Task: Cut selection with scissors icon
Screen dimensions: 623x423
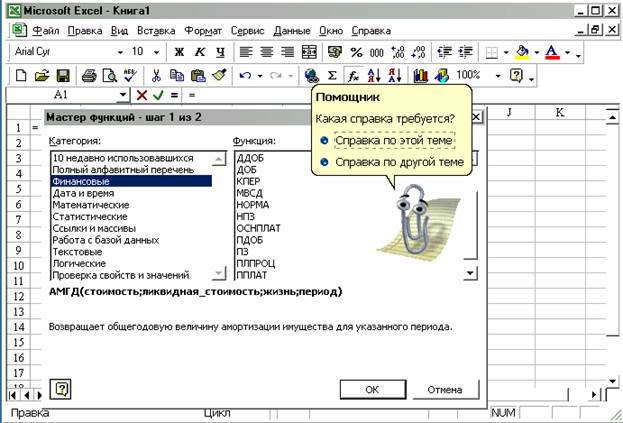Action: [156, 75]
